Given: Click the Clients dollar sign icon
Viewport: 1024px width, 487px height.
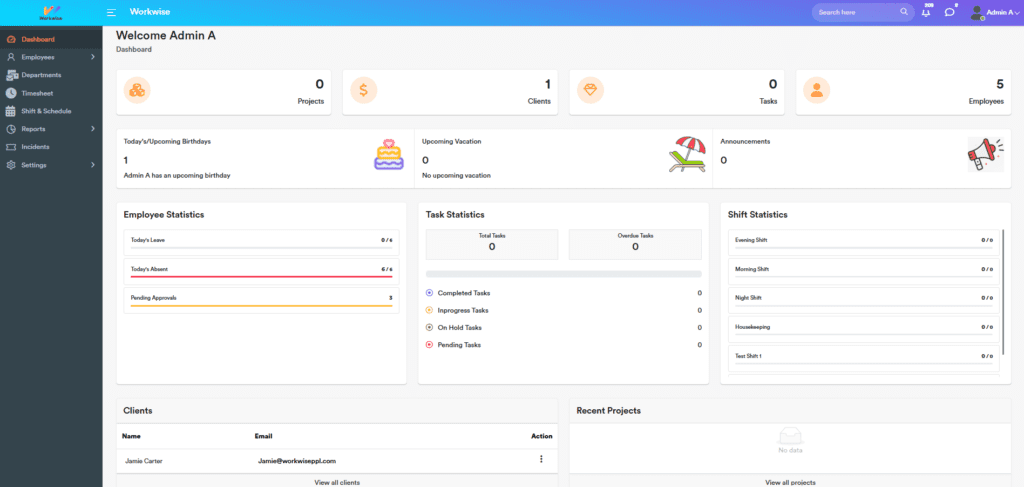Looking at the screenshot, I should pyautogui.click(x=364, y=91).
